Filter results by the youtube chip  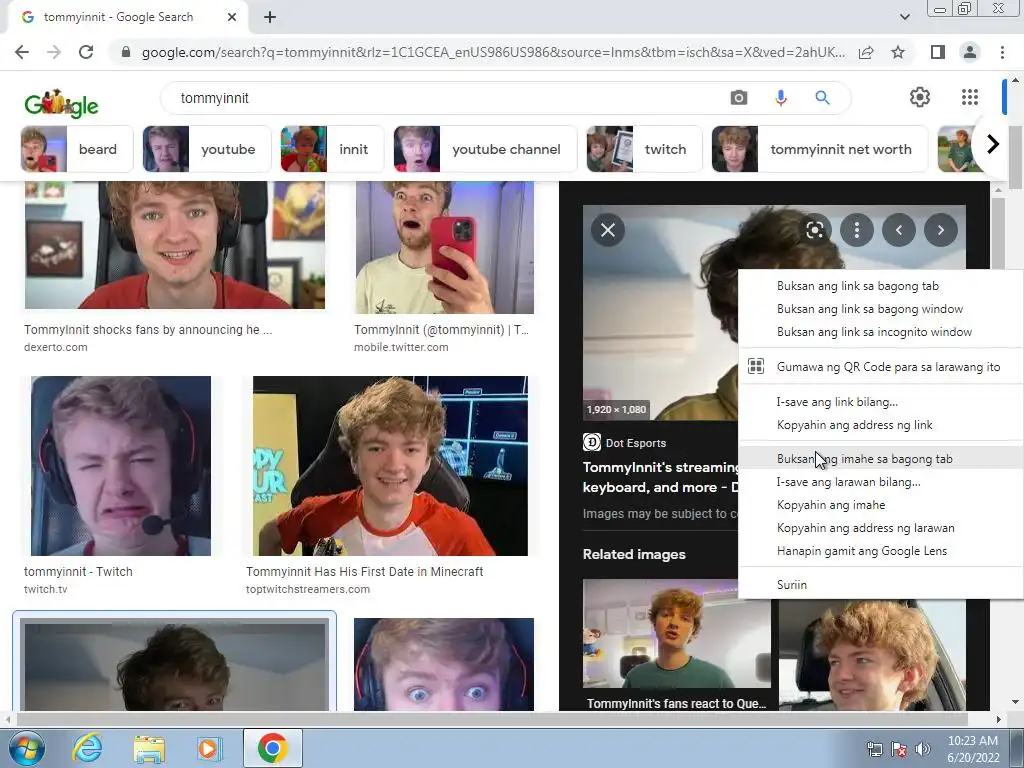click(206, 149)
